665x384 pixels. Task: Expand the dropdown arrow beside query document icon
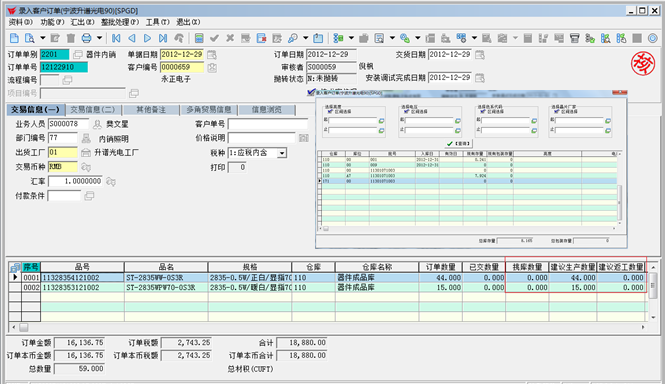pos(43,38)
